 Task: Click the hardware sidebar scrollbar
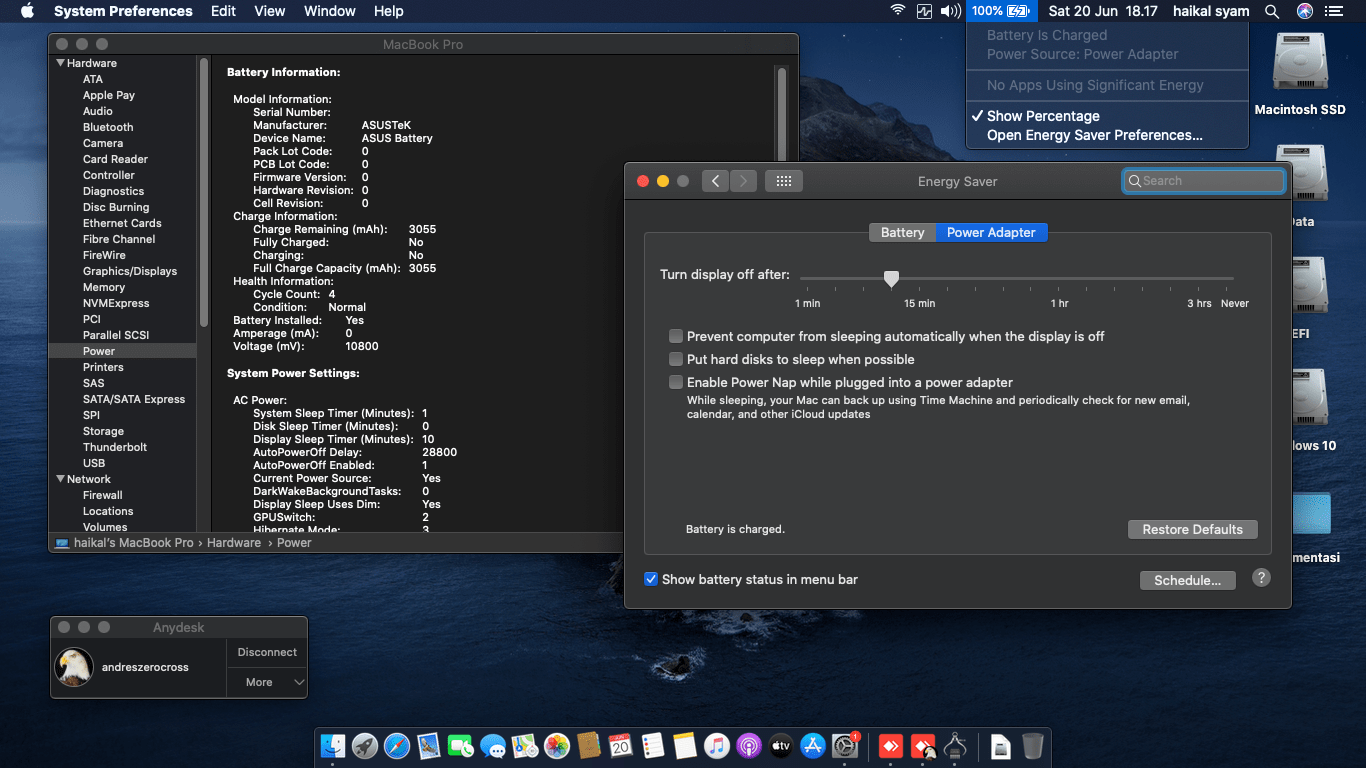click(x=204, y=190)
